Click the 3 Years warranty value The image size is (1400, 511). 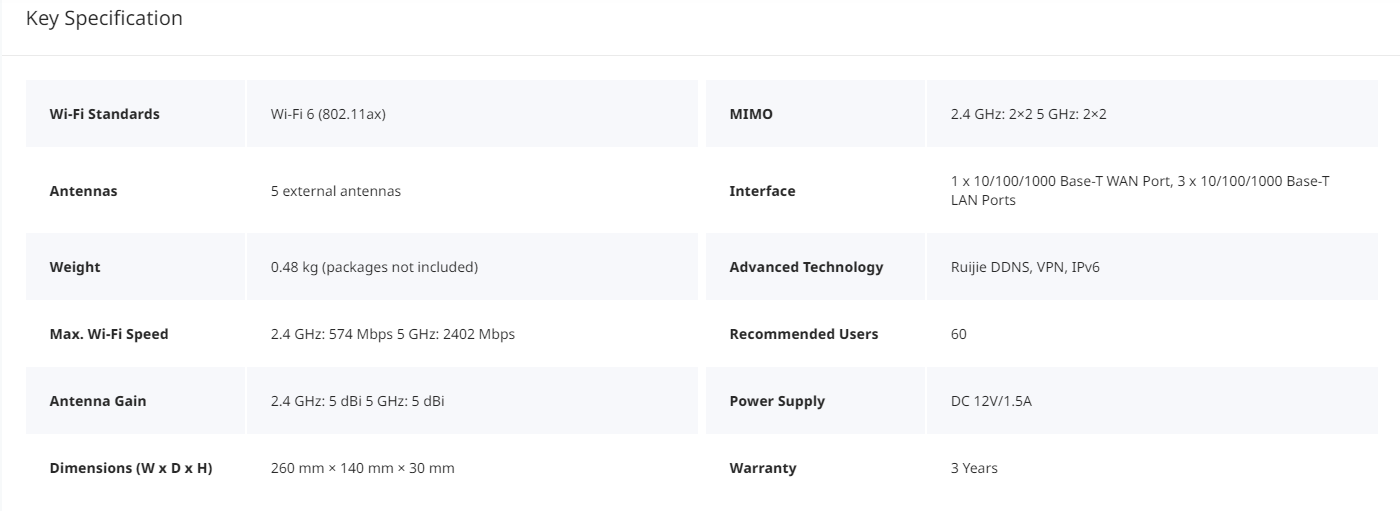pos(974,468)
